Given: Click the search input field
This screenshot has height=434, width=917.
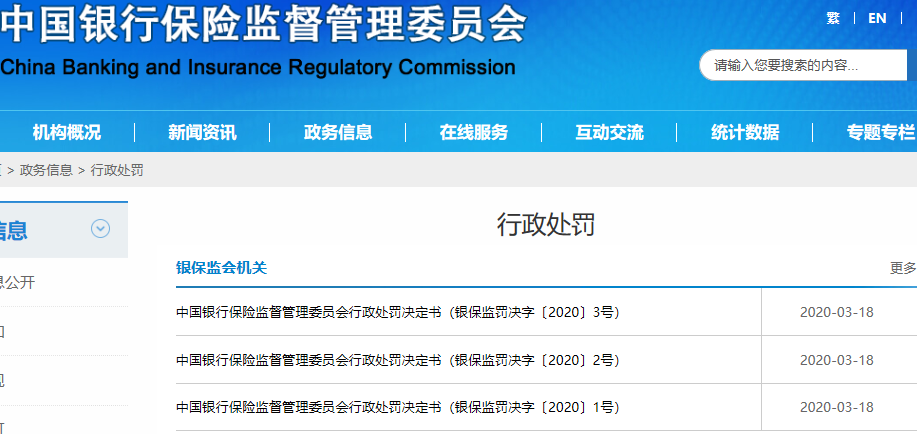Looking at the screenshot, I should pos(804,66).
